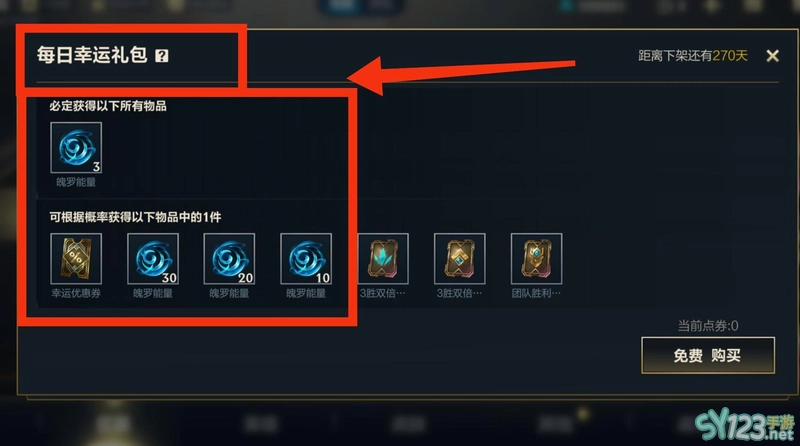Select the 魄罗能量 icon marked 20
The image size is (800, 446).
coord(229,259)
